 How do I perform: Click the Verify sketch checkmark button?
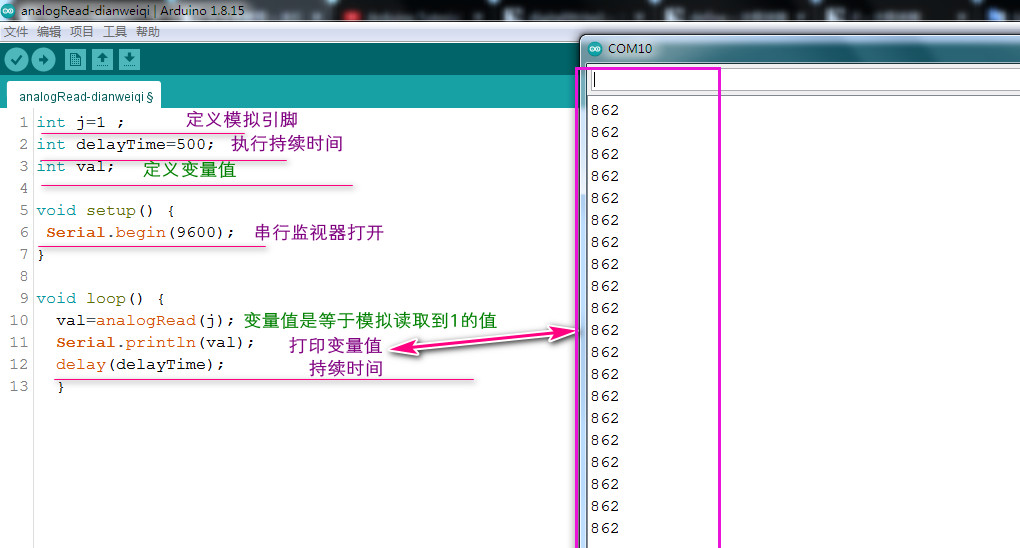coord(16,60)
